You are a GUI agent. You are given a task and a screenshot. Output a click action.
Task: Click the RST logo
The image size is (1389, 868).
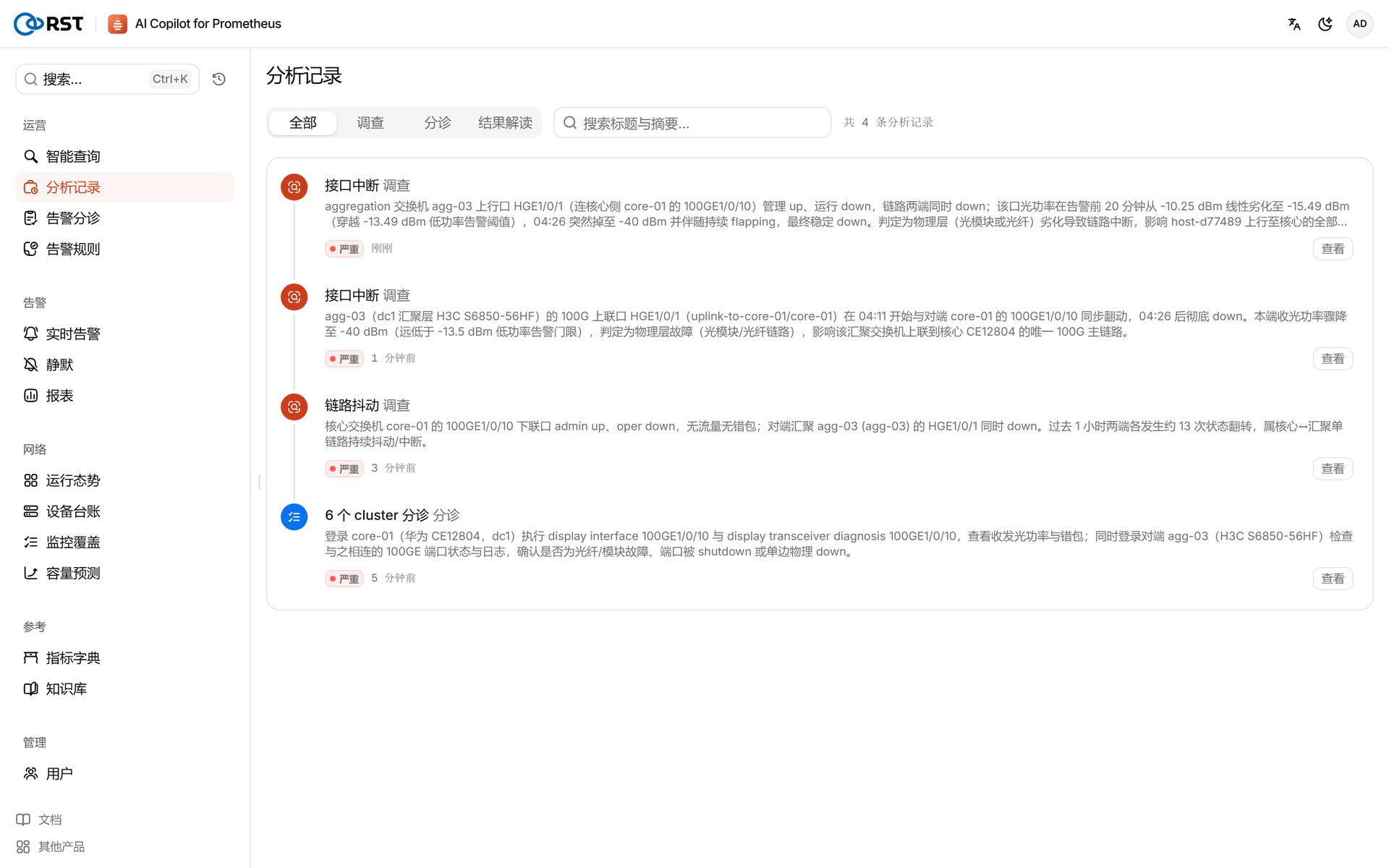(x=48, y=24)
